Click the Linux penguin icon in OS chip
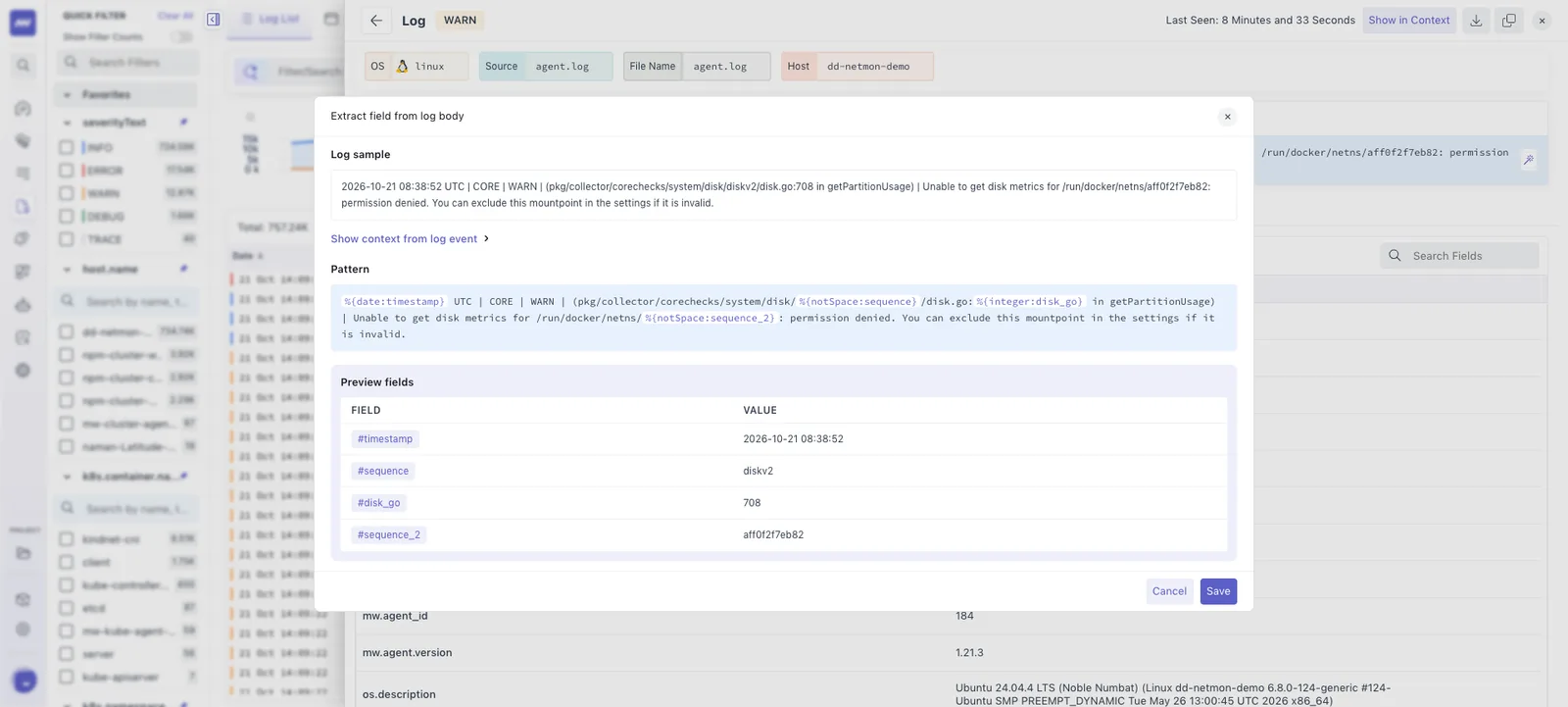 tap(402, 67)
